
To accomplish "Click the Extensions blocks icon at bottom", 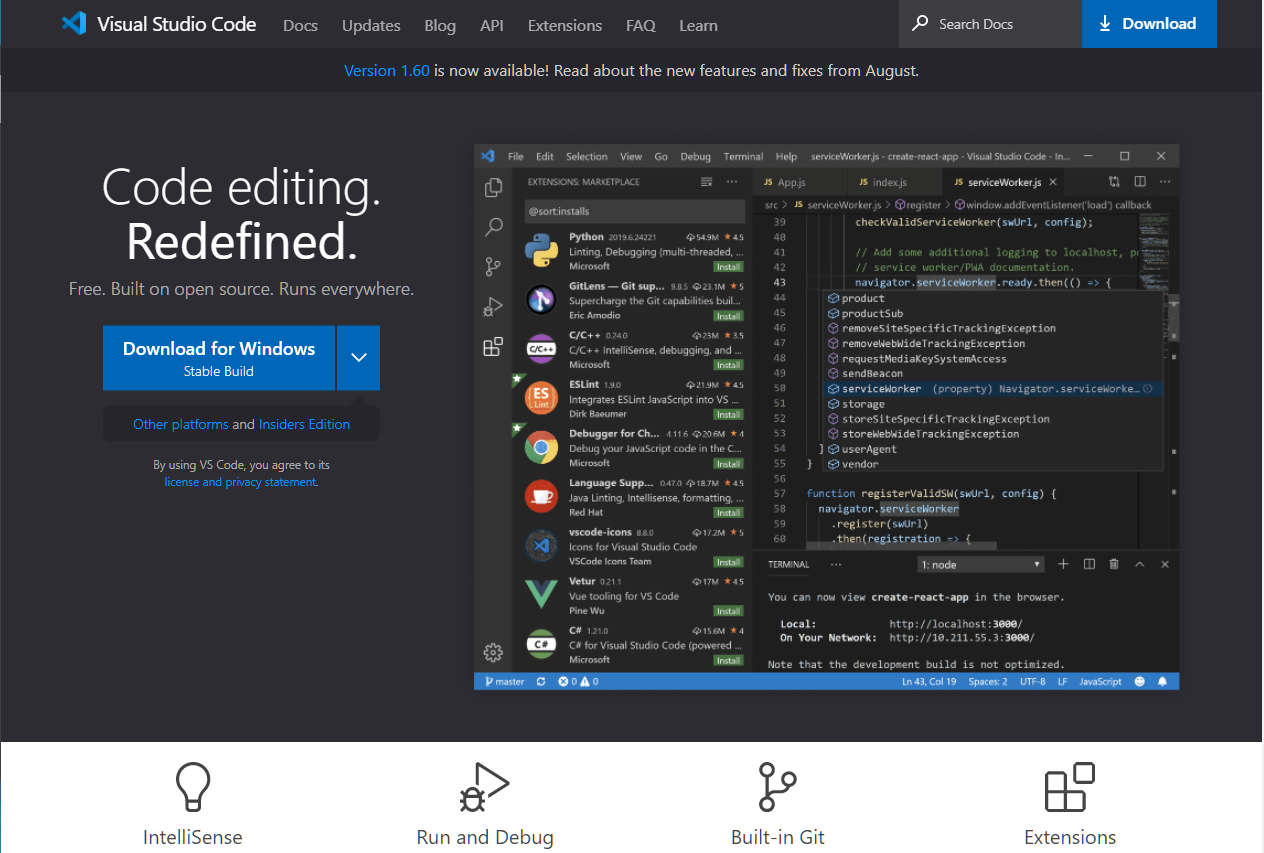I will coord(1070,787).
